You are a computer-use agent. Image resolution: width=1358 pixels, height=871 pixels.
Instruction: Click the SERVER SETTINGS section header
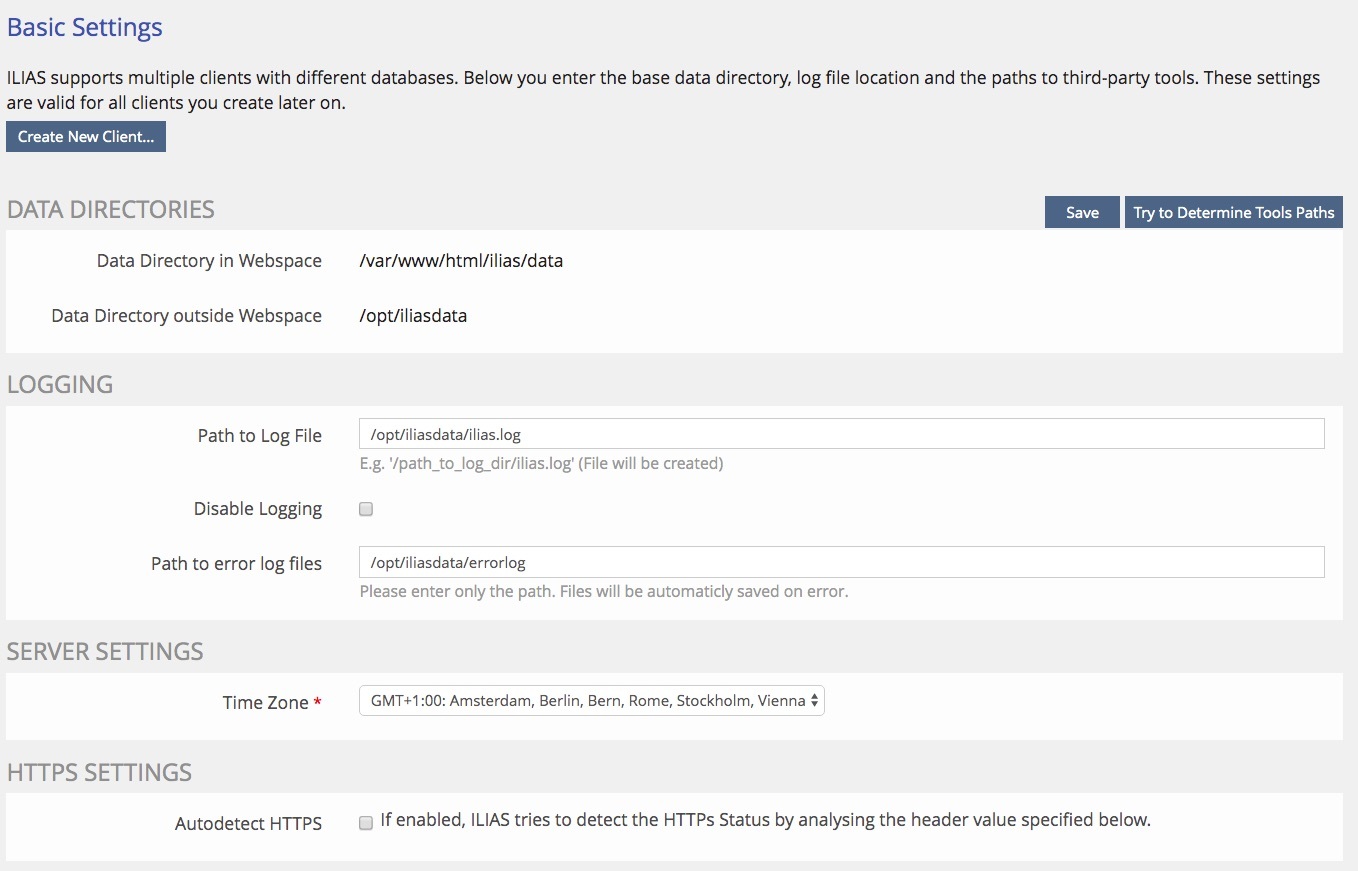105,651
